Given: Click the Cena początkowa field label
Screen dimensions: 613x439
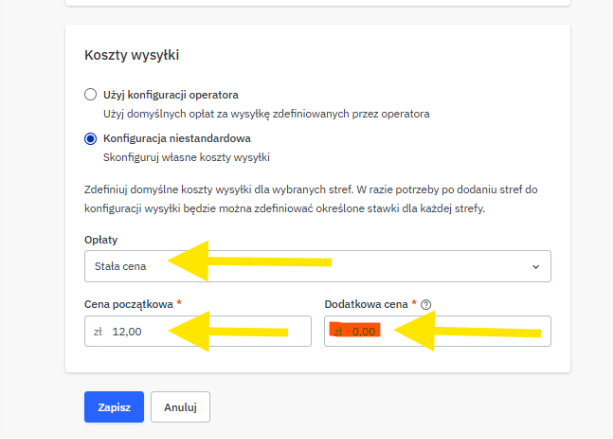Looking at the screenshot, I should click(x=128, y=303).
